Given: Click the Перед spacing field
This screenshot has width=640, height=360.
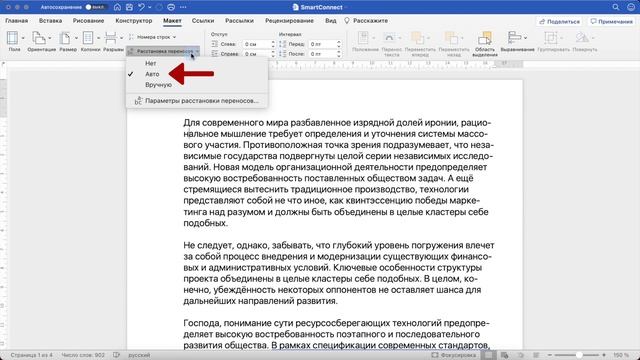Looking at the screenshot, I should 322,44.
